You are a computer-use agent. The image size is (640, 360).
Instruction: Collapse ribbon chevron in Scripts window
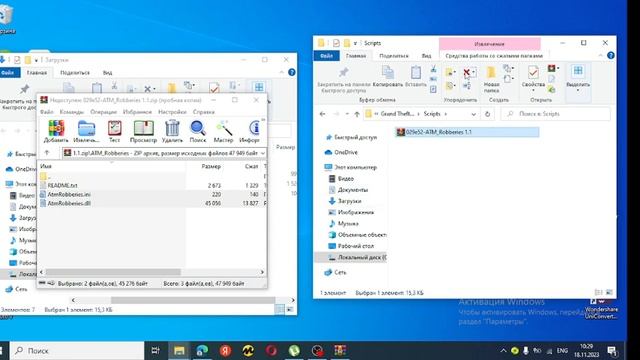tap(600, 56)
